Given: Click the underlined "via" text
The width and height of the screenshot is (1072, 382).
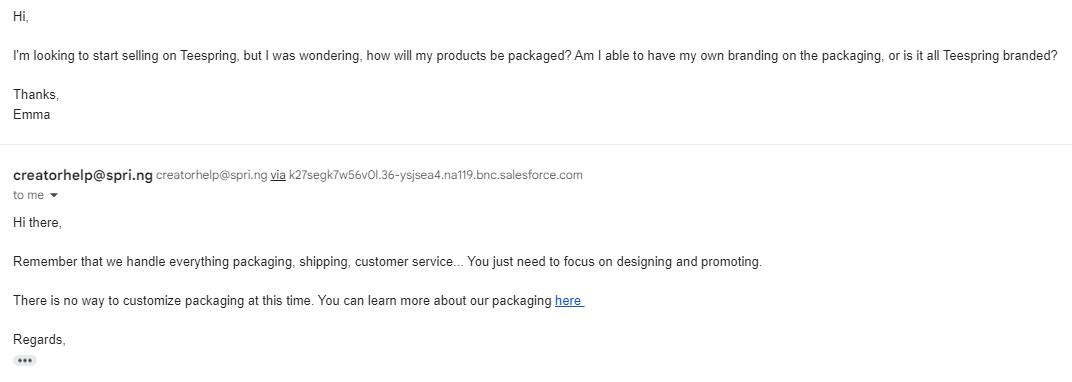Looking at the screenshot, I should (x=278, y=175).
